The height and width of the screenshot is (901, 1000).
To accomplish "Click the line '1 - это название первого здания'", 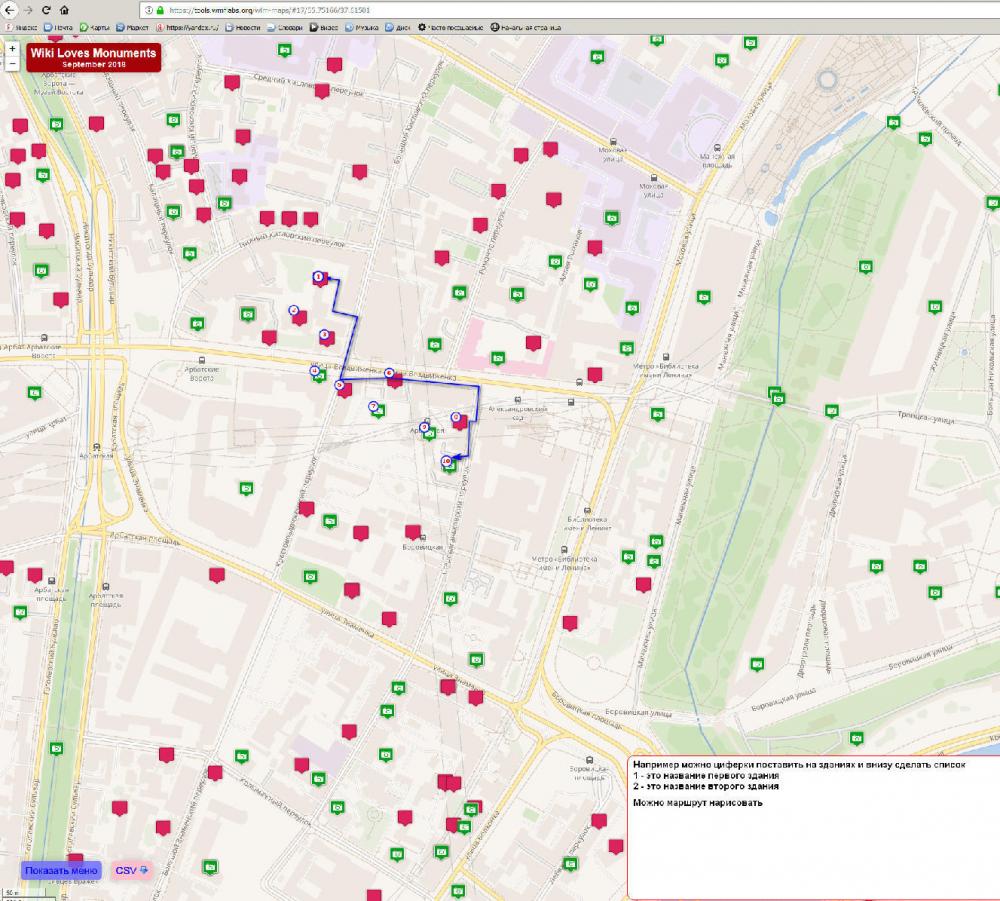I will pos(706,775).
